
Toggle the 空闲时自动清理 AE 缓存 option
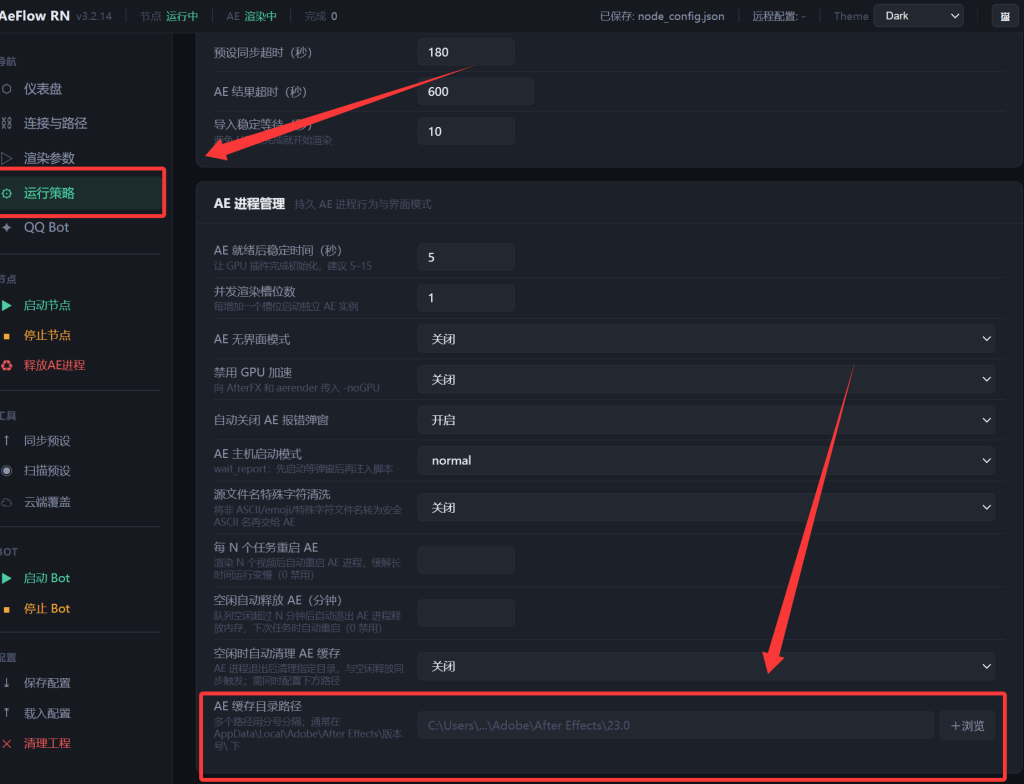click(706, 666)
